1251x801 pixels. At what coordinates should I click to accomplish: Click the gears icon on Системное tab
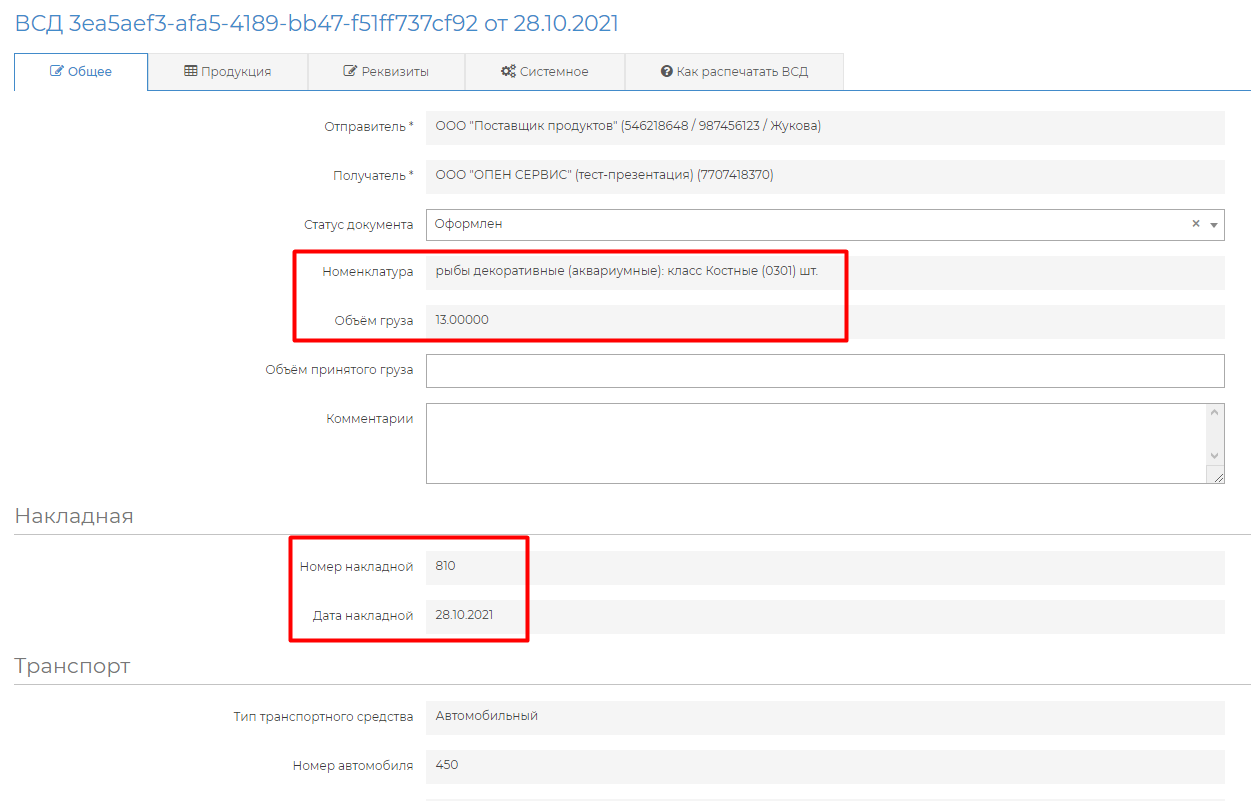click(508, 72)
